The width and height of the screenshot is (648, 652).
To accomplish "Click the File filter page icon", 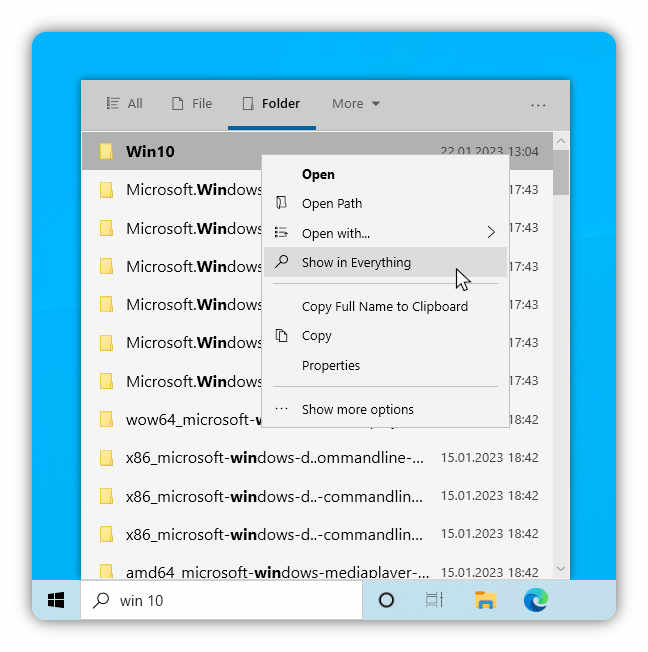I will [178, 103].
